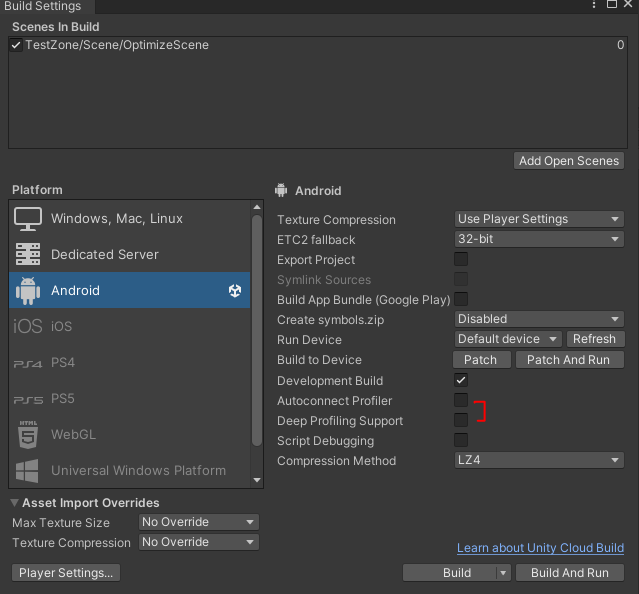Select the Universal Windows Platform row
Viewport: 639px width, 594px height.
[x=130, y=470]
